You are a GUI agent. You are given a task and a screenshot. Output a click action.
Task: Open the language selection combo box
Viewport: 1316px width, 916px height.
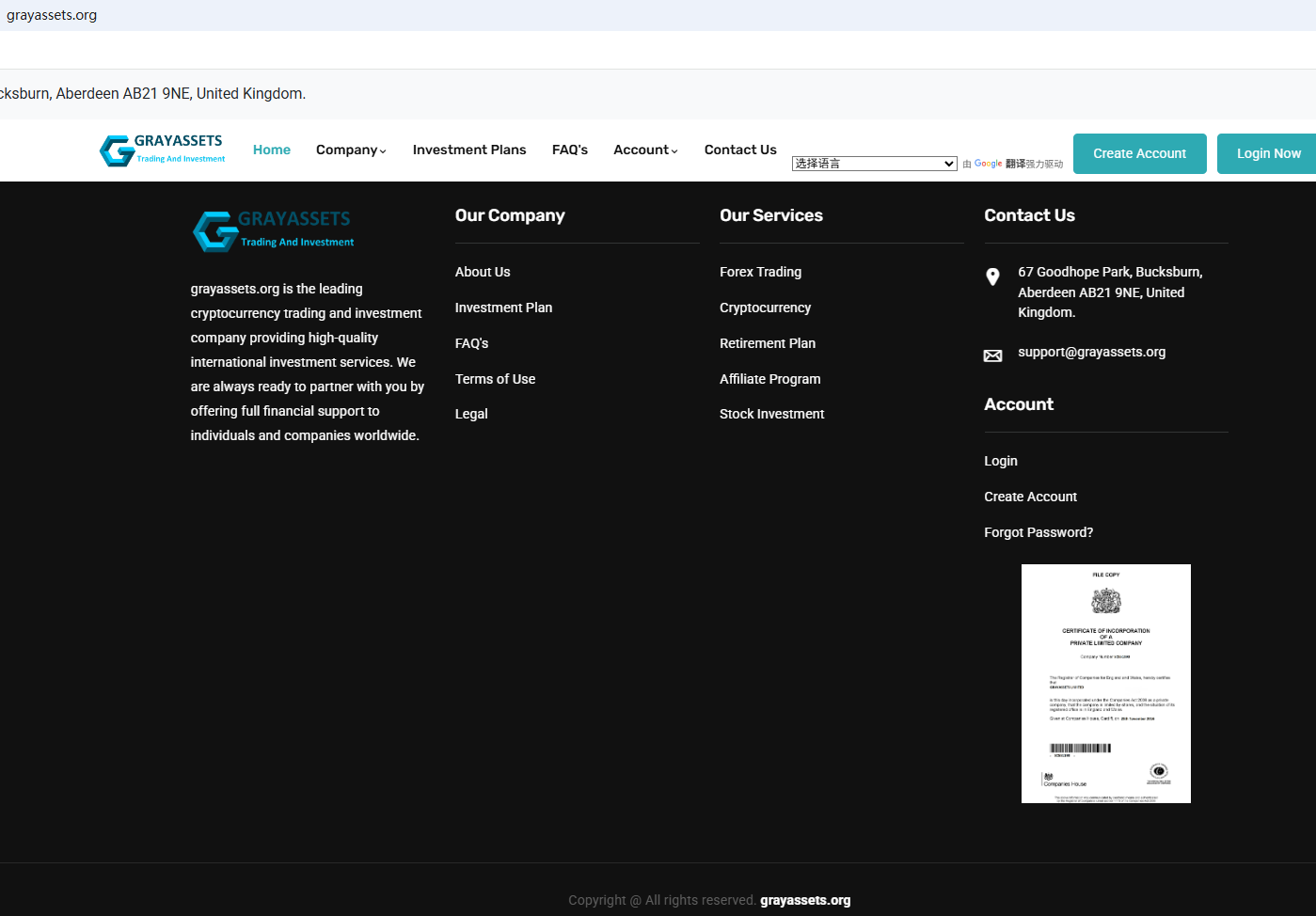point(874,164)
